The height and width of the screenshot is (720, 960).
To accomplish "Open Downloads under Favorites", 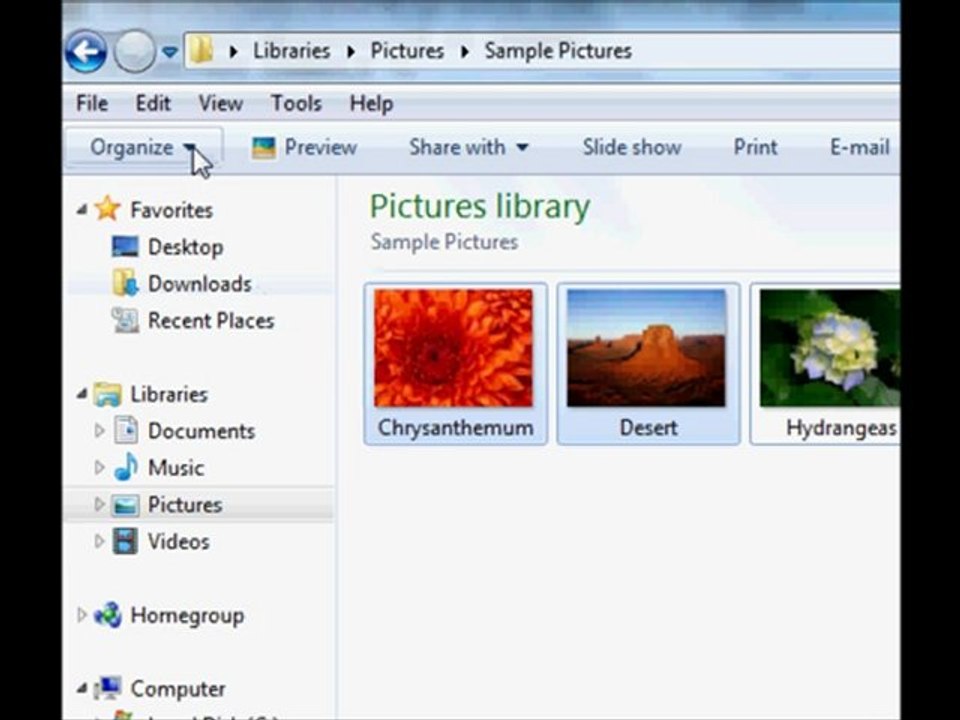I will (x=200, y=284).
